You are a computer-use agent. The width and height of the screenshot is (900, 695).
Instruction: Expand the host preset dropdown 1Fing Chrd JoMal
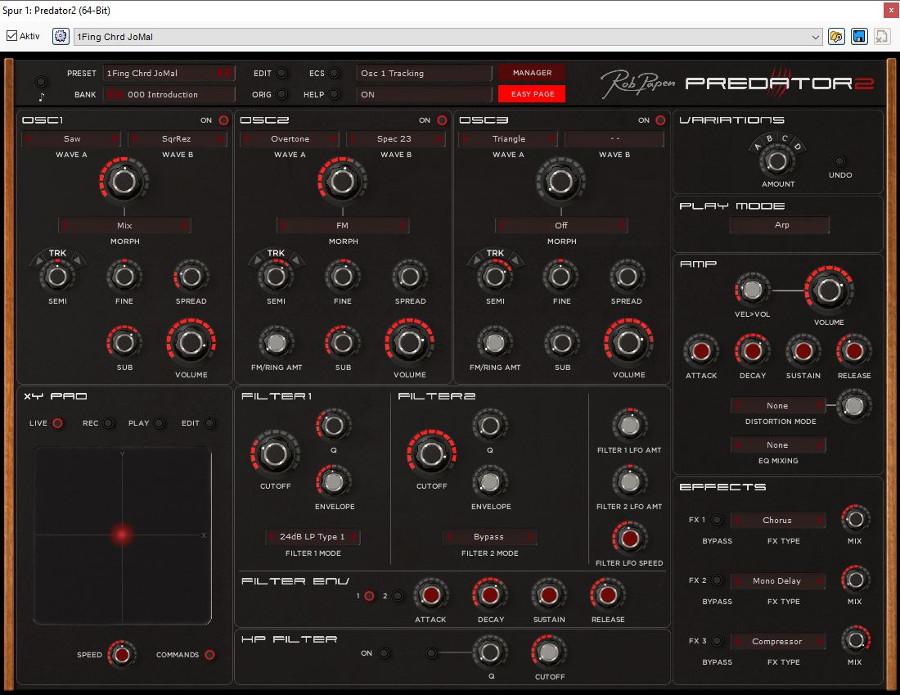(x=448, y=37)
